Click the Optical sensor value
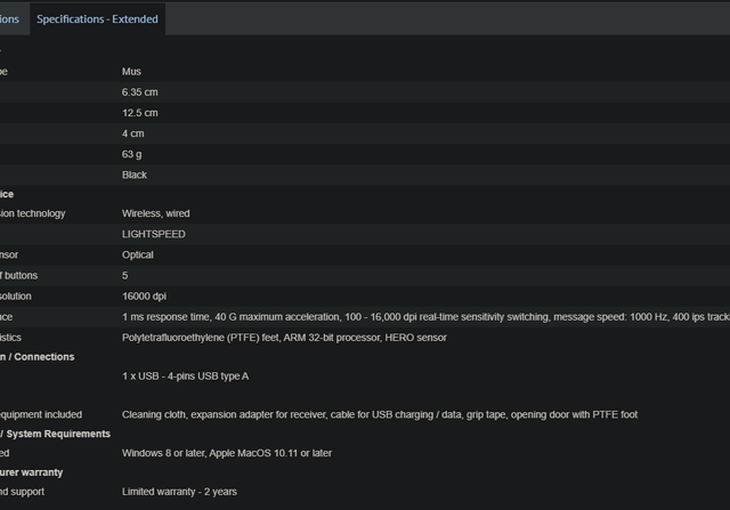 (138, 255)
